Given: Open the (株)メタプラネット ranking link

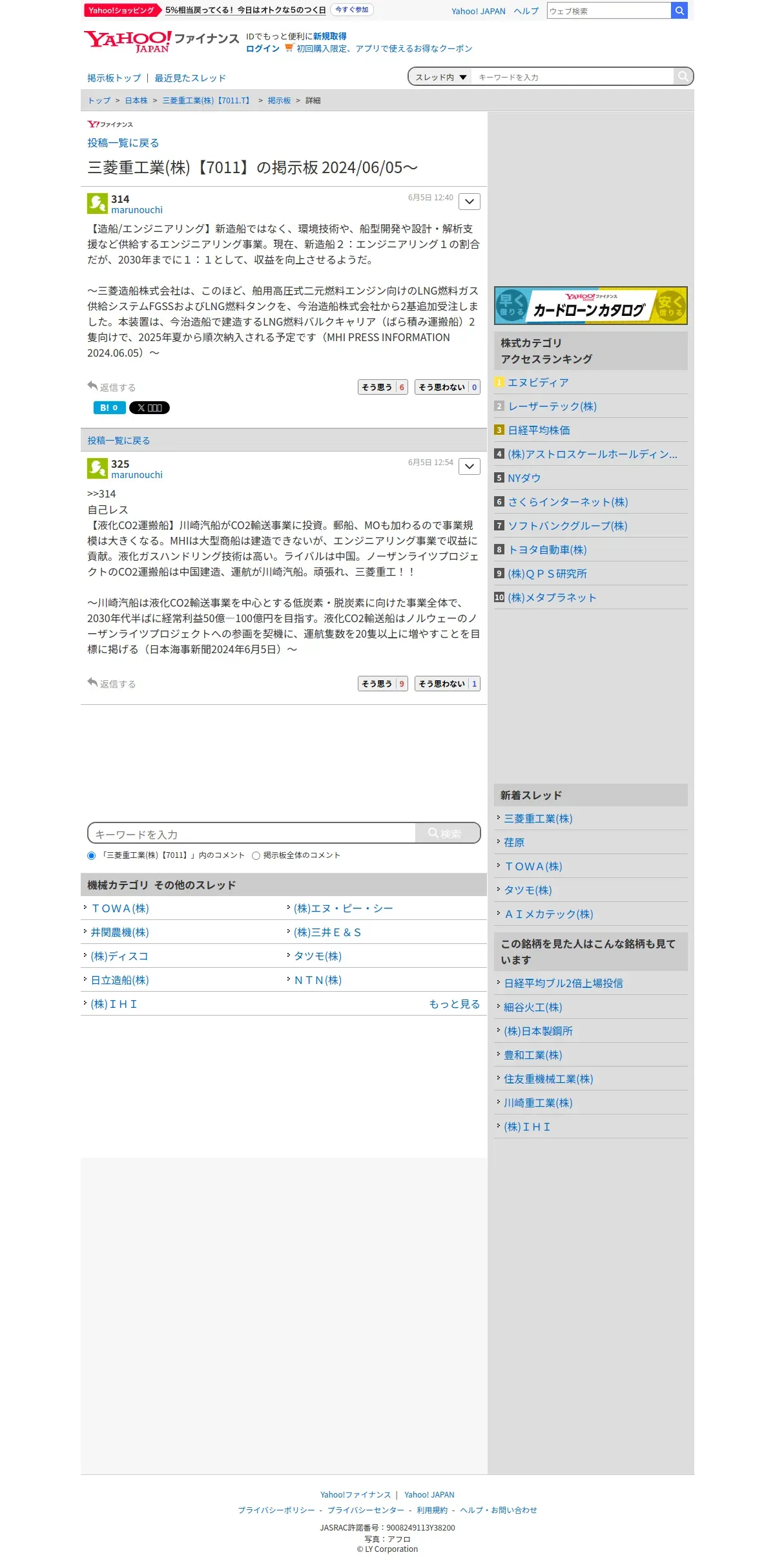Looking at the screenshot, I should coord(552,598).
